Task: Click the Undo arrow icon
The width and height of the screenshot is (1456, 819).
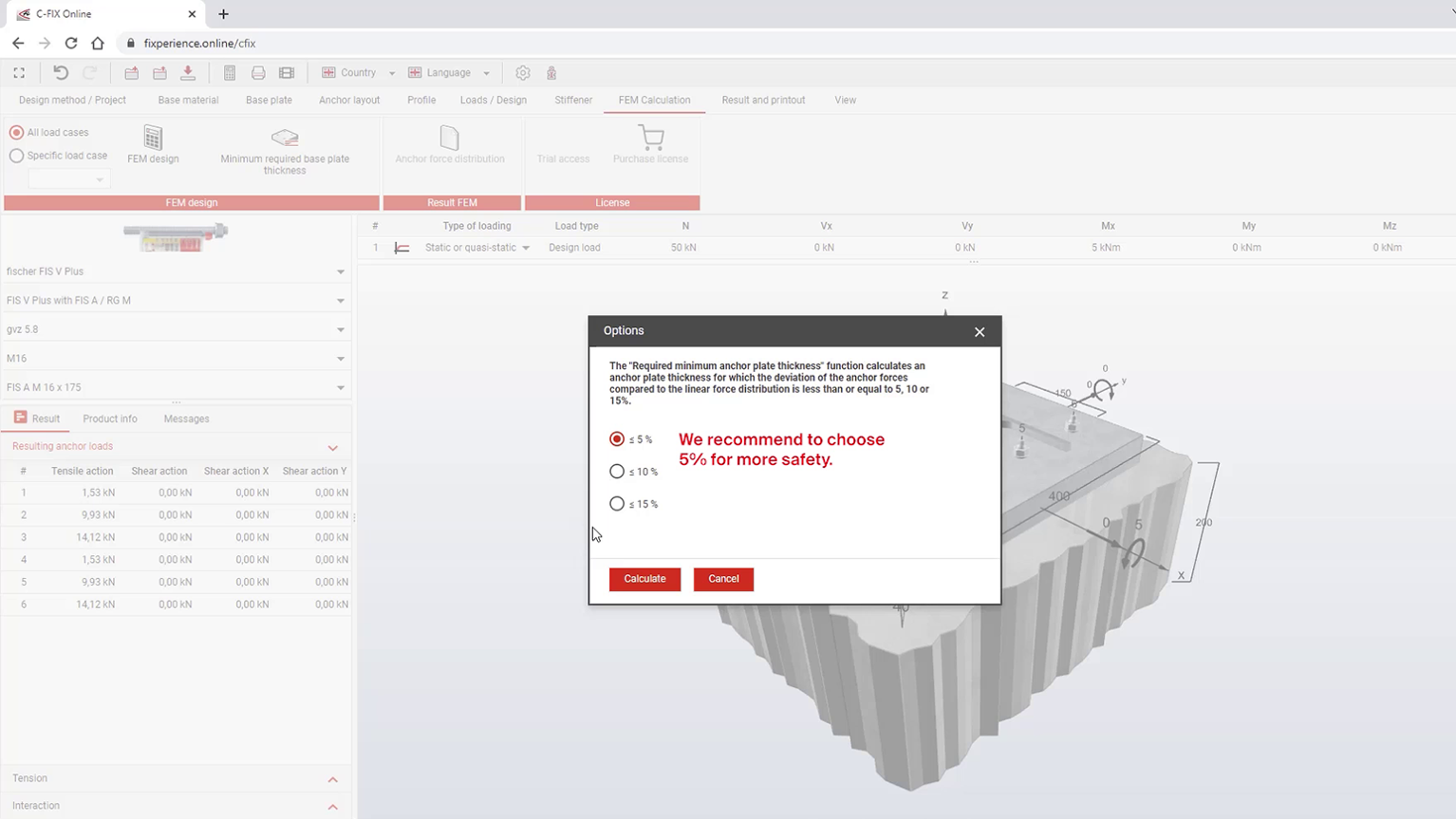Action: (x=59, y=72)
